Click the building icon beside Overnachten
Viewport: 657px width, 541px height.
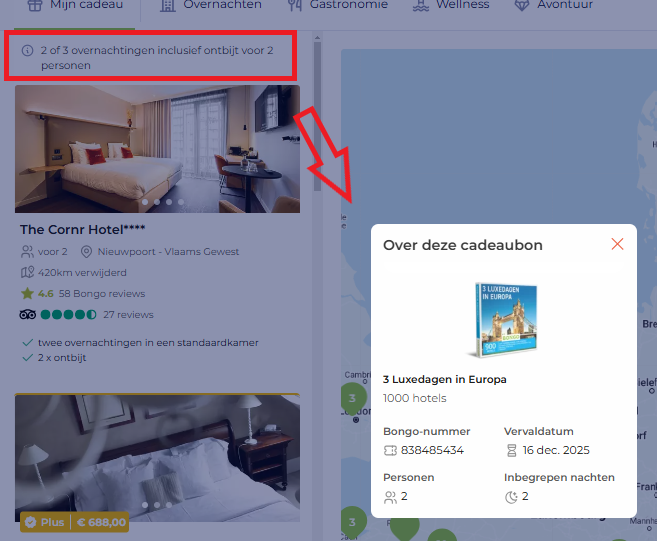[168, 5]
